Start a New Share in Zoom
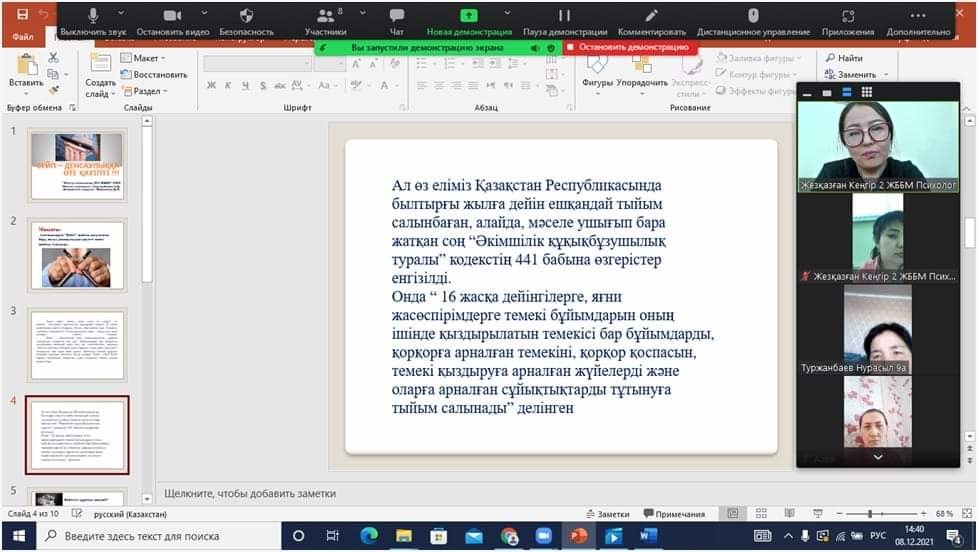Screen dimensions: 978x552 pos(468,20)
